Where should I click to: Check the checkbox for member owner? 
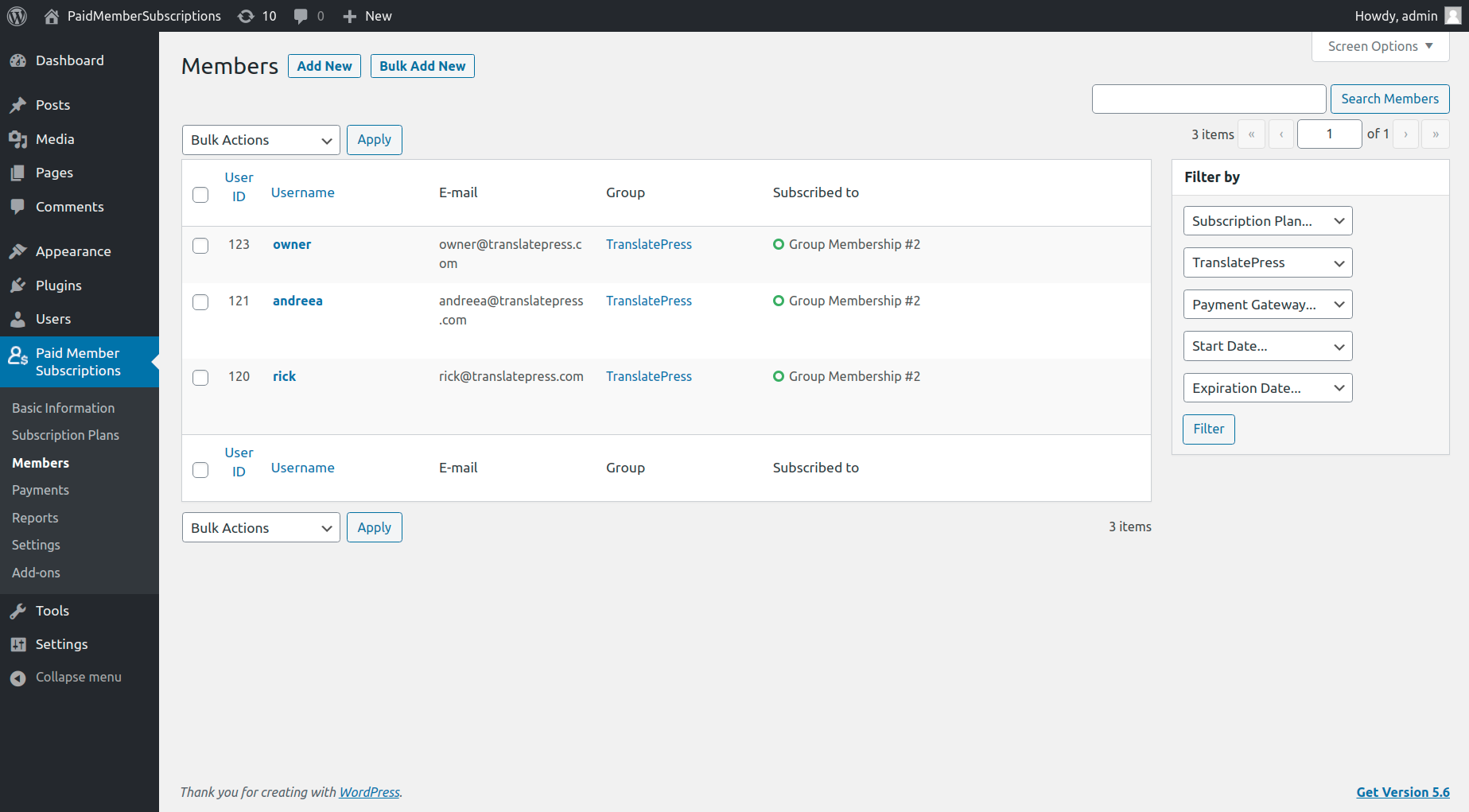pos(200,246)
